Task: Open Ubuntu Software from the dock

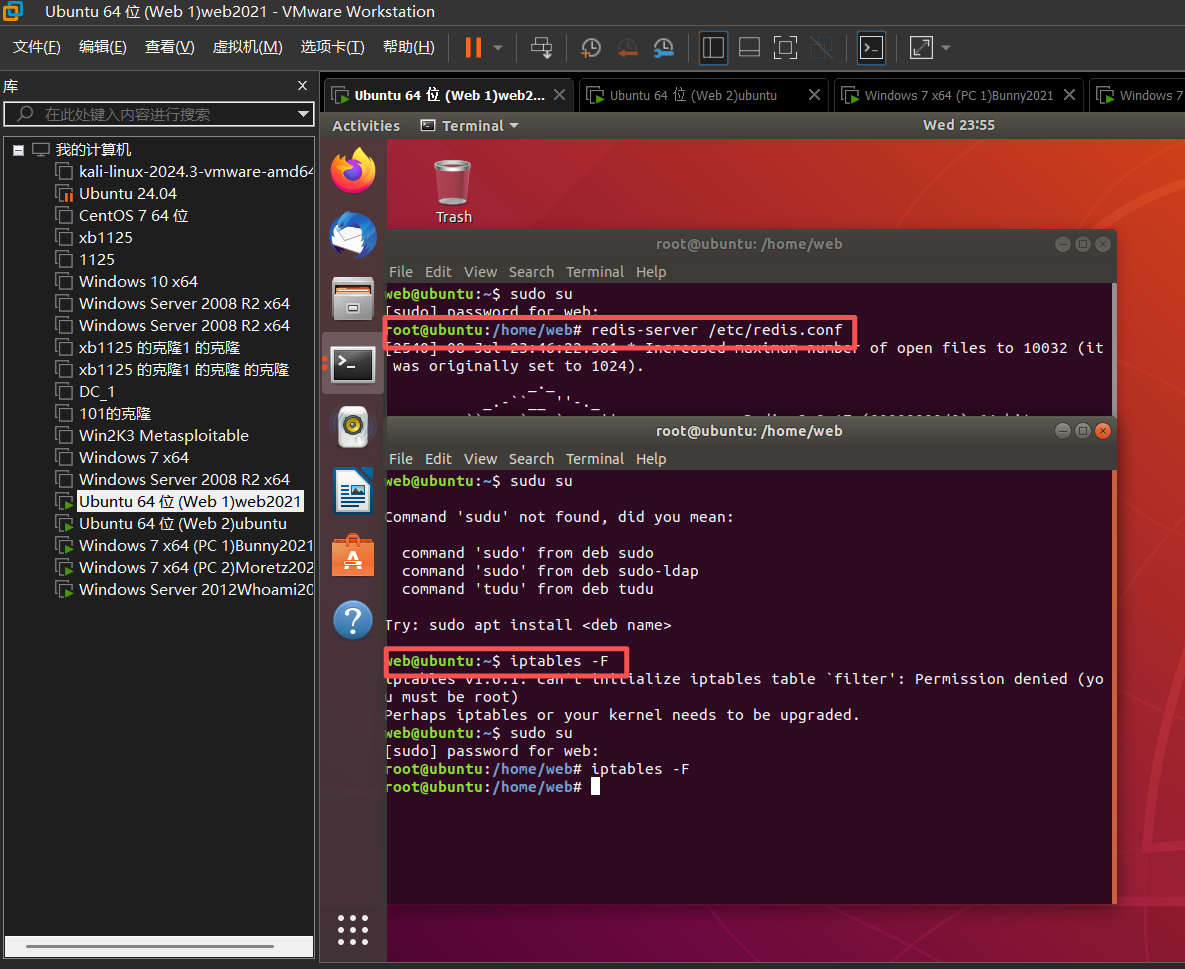Action: point(353,556)
